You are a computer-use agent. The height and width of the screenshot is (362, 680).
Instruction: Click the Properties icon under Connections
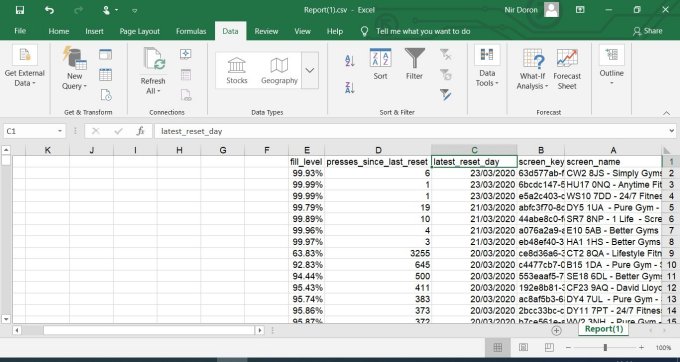coord(186,75)
